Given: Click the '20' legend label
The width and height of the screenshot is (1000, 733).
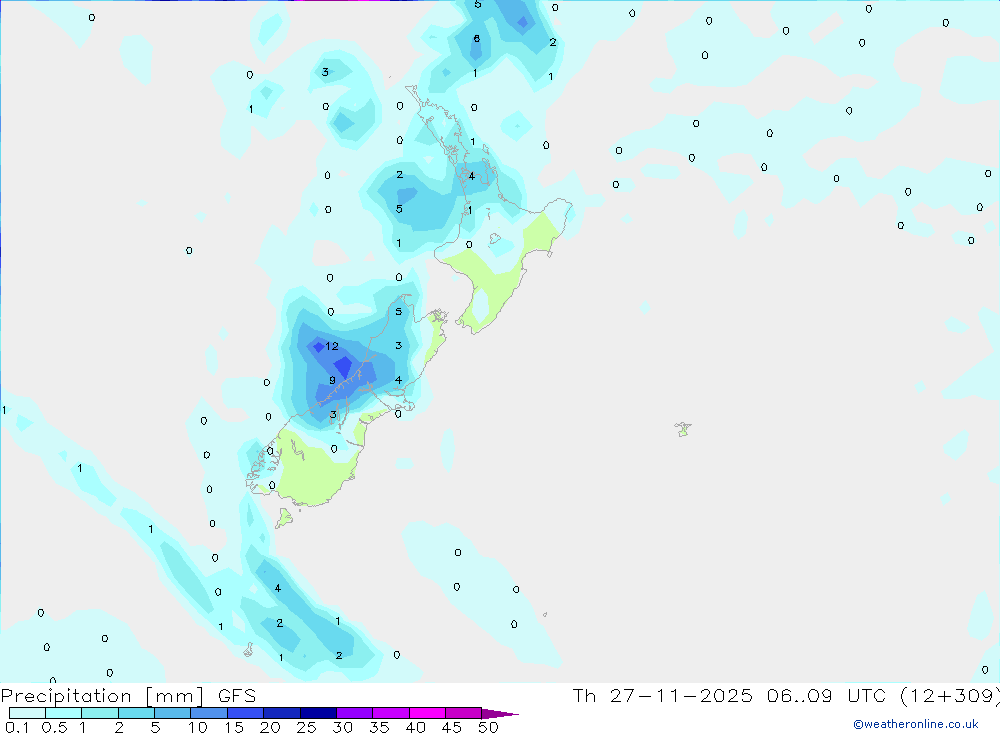Looking at the screenshot, I should point(270,727).
